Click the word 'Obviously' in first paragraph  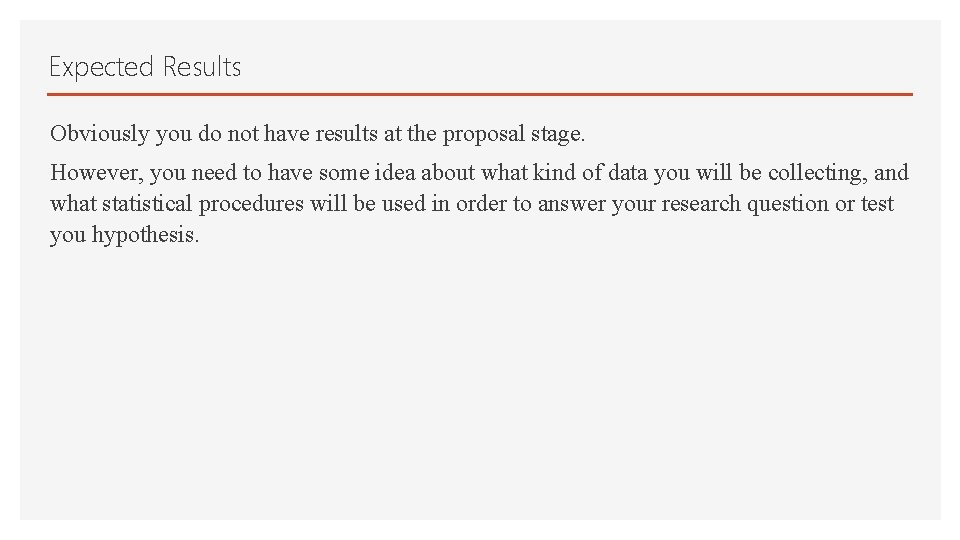100,134
